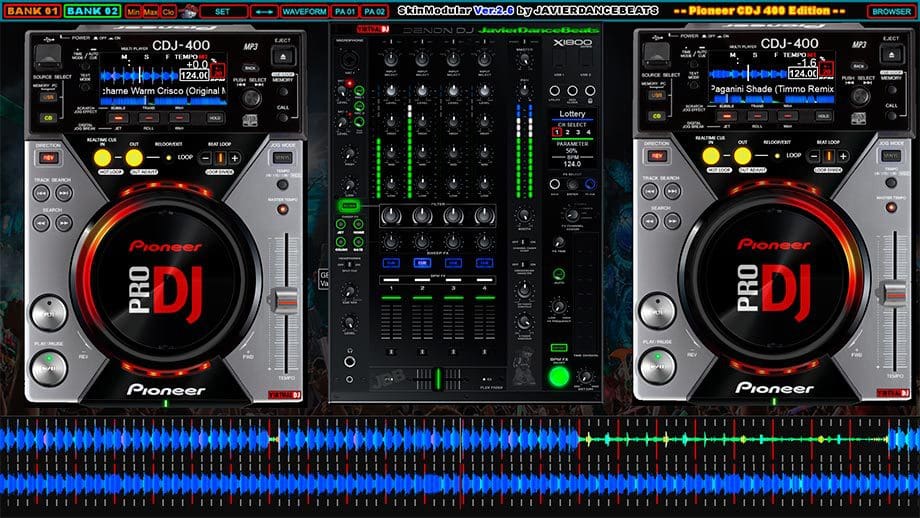Skip to previous track on left deck
Viewport: 920px width, 518px height.
[x=41, y=192]
